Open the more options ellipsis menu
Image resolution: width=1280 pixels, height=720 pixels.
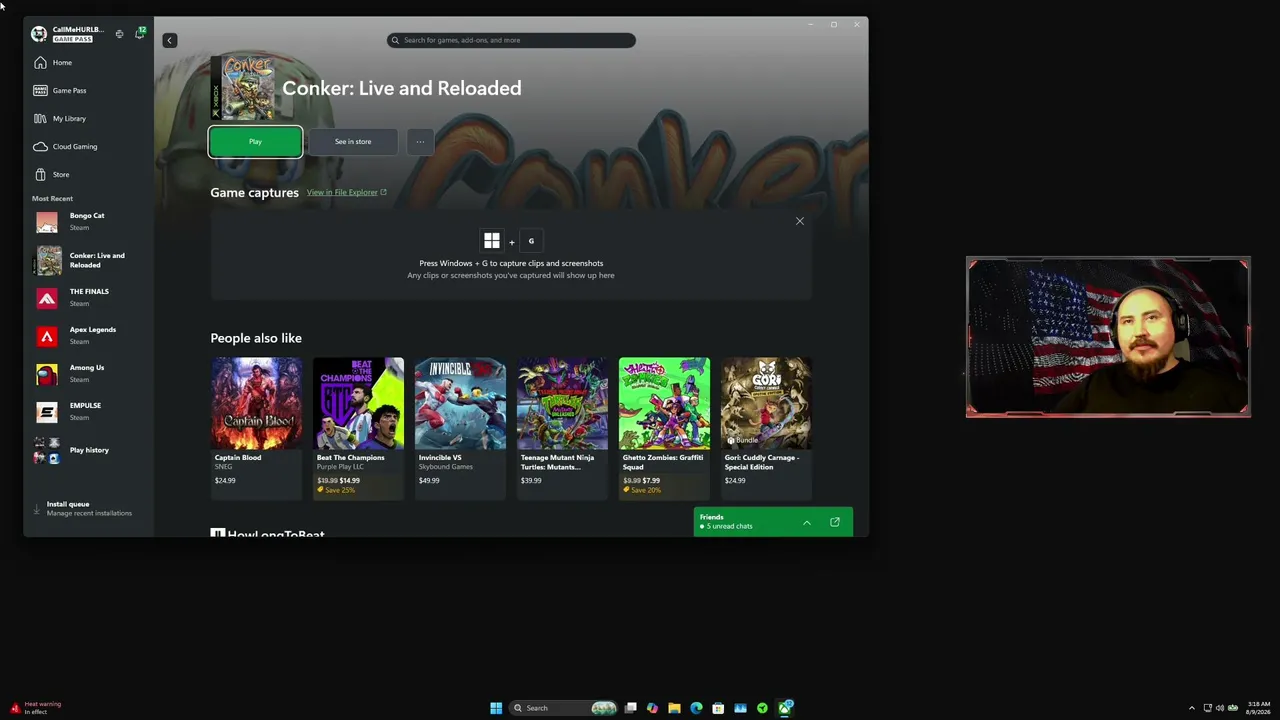(x=420, y=142)
